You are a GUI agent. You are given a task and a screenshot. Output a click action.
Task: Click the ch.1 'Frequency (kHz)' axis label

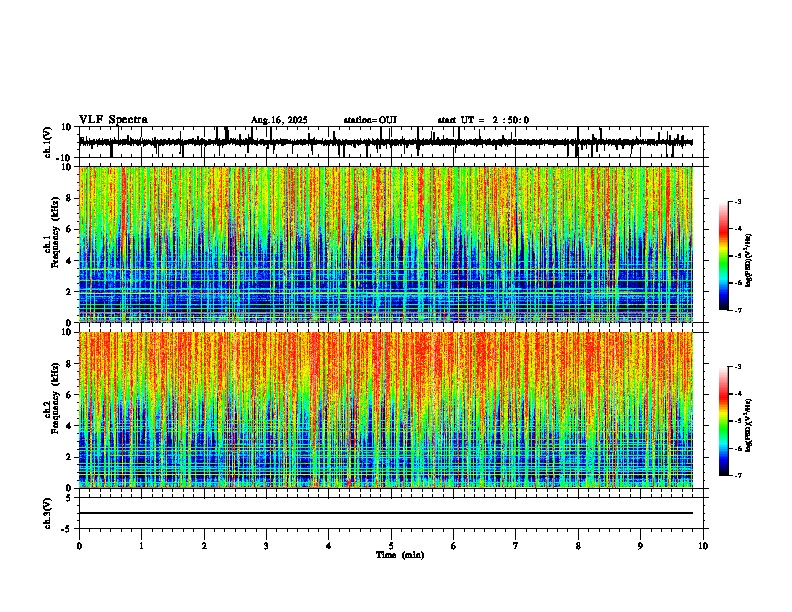[55, 232]
